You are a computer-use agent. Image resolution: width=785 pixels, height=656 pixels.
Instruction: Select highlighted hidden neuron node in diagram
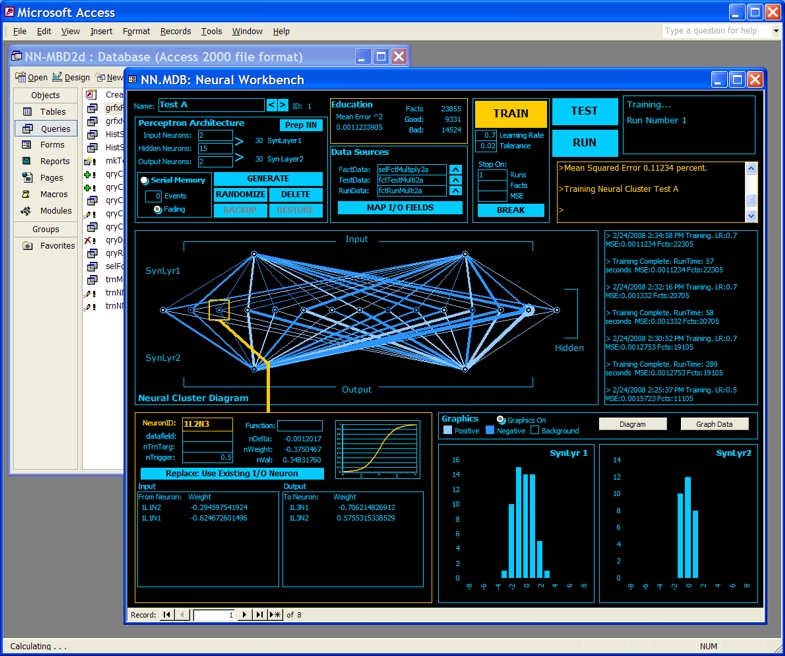219,310
